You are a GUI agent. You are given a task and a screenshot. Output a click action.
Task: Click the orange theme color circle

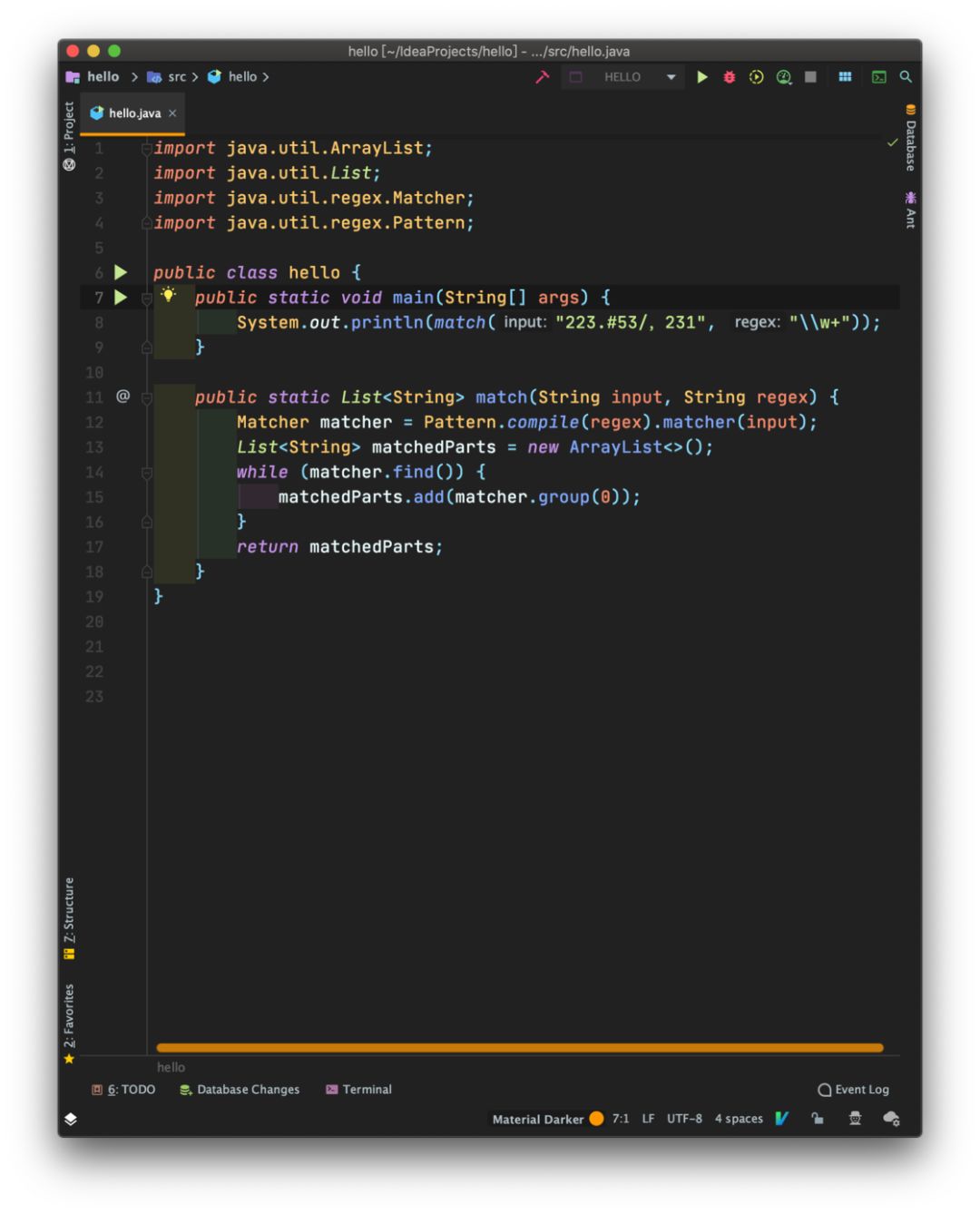[596, 1119]
